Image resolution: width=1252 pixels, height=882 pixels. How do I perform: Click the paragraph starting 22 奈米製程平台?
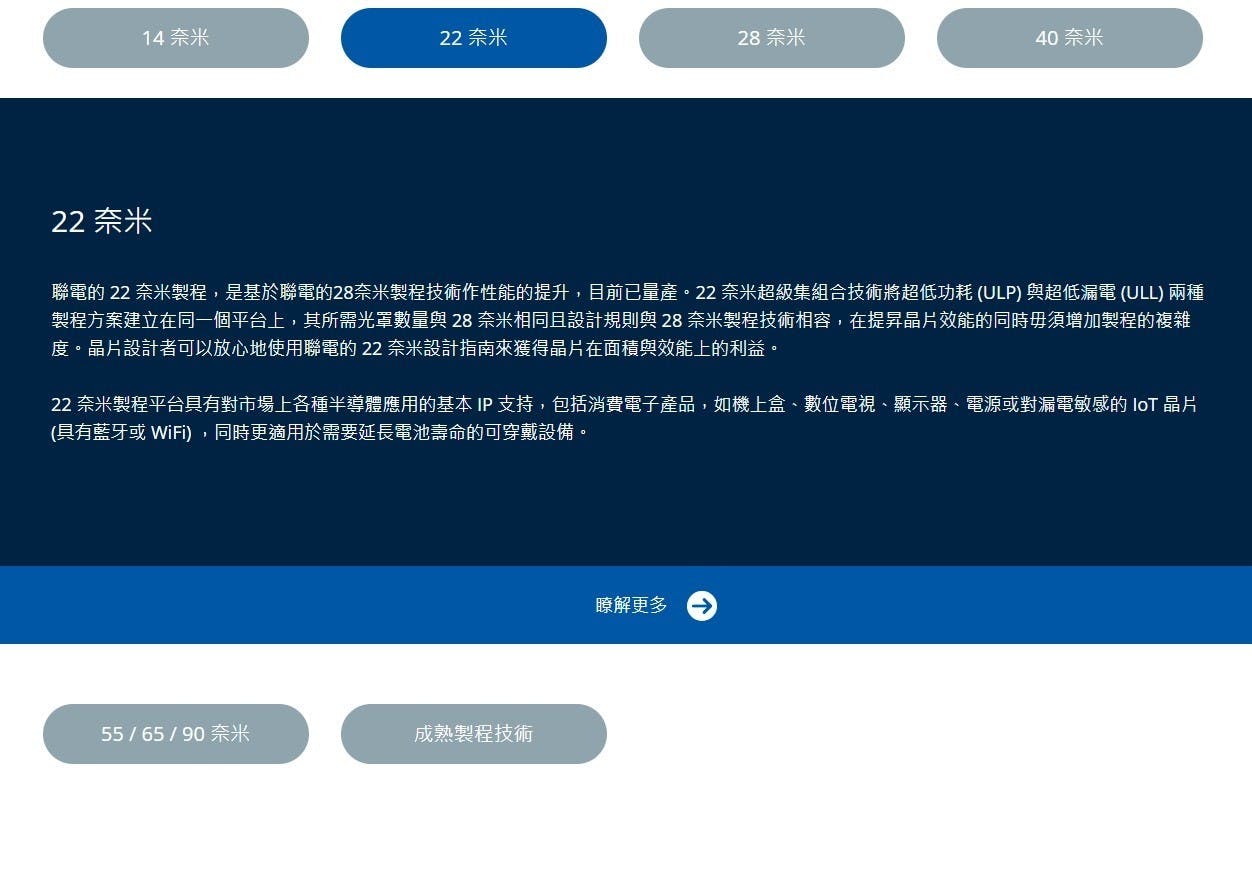[x=624, y=418]
